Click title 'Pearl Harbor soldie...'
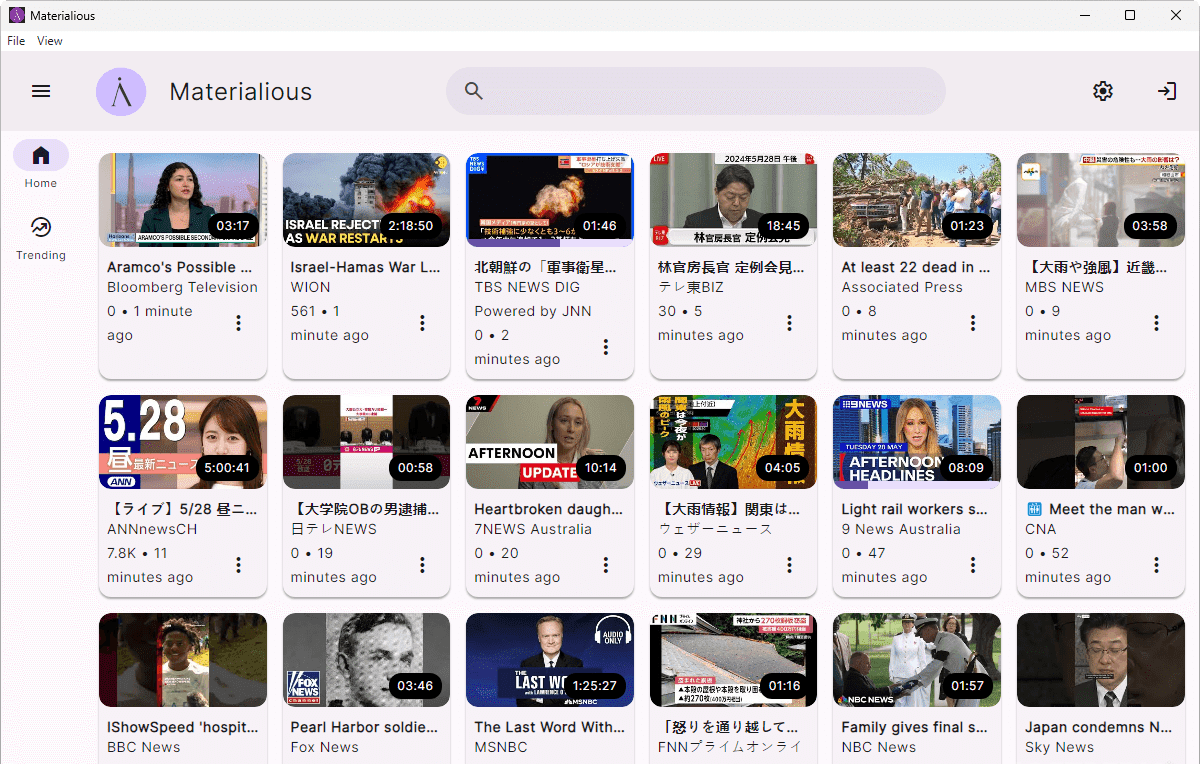1200x764 pixels. tap(364, 727)
